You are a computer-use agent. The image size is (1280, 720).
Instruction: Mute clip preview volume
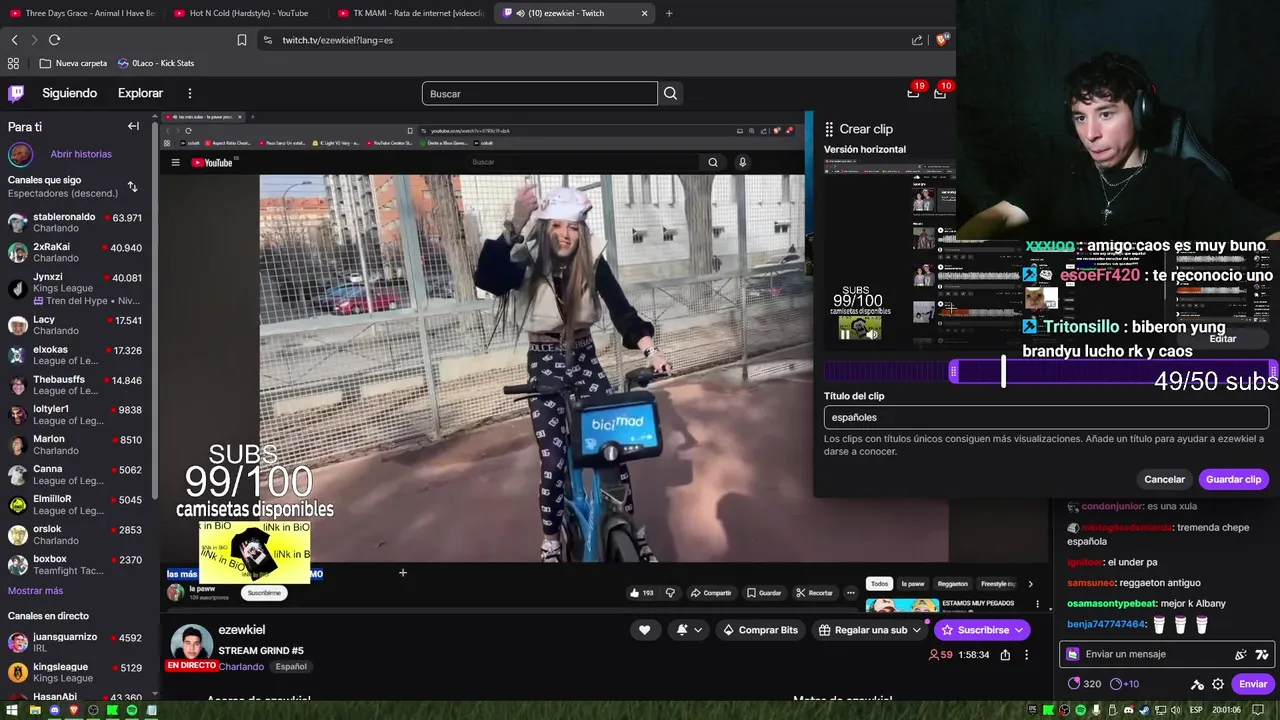[871, 334]
